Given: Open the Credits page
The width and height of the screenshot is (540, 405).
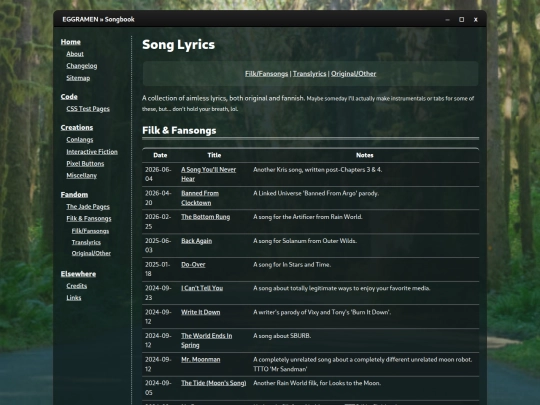Looking at the screenshot, I should (76, 286).
